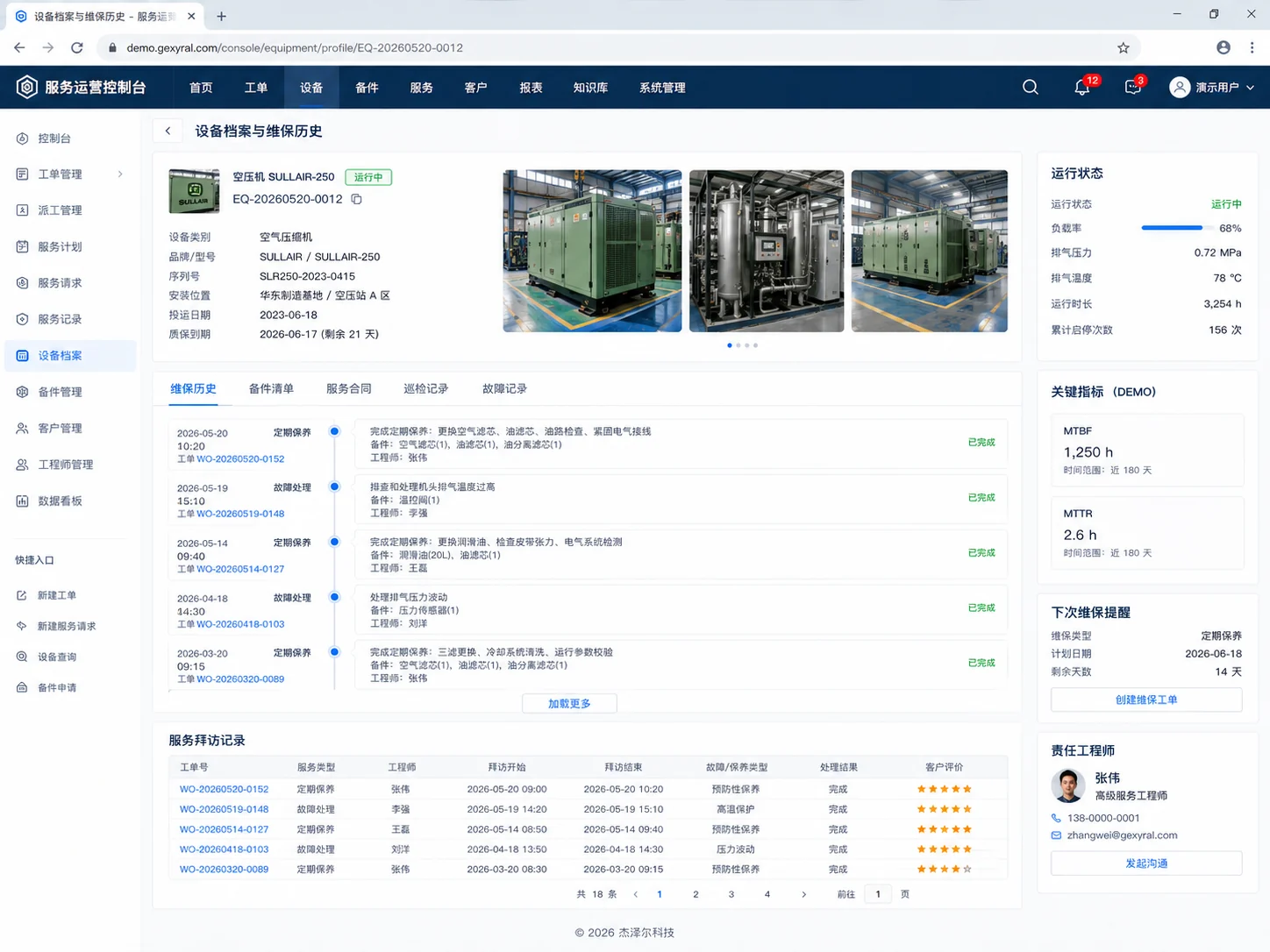Open the 演示用户 account dropdown
This screenshot has height=952, width=1270.
(x=1211, y=87)
